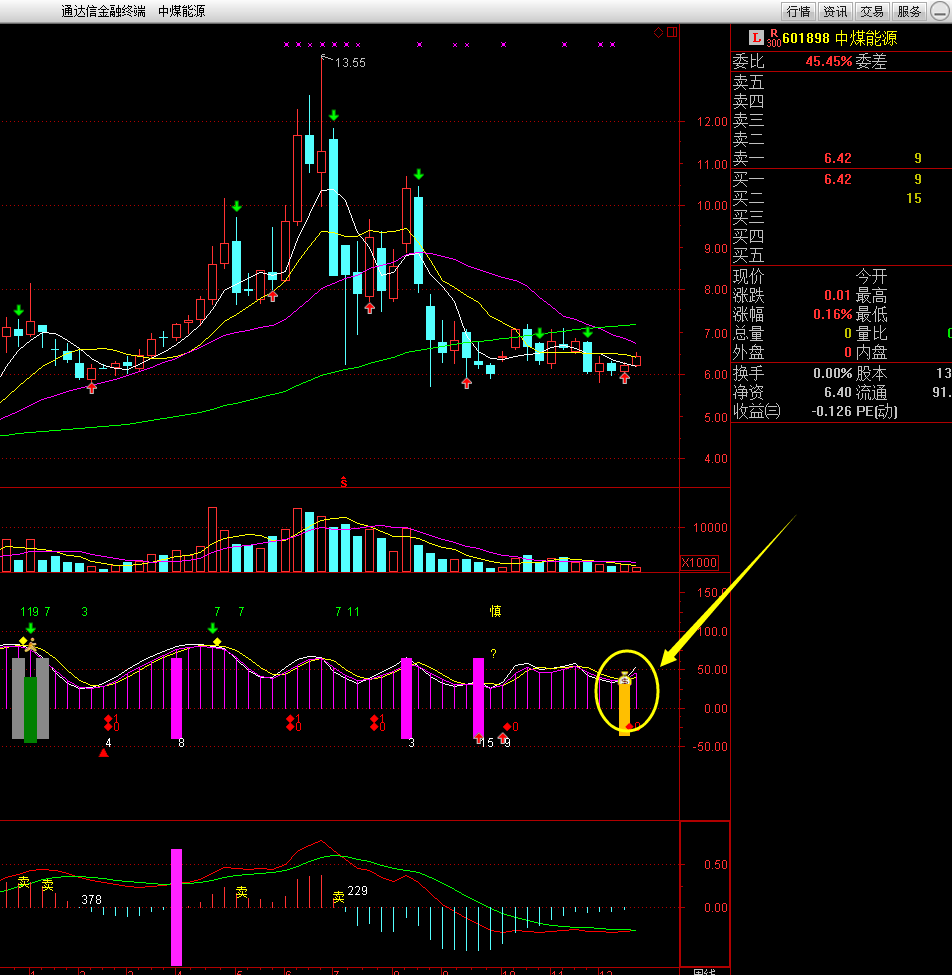The width and height of the screenshot is (952, 975).
Task: Select the 买一 bid price 6.42
Action: click(x=838, y=180)
